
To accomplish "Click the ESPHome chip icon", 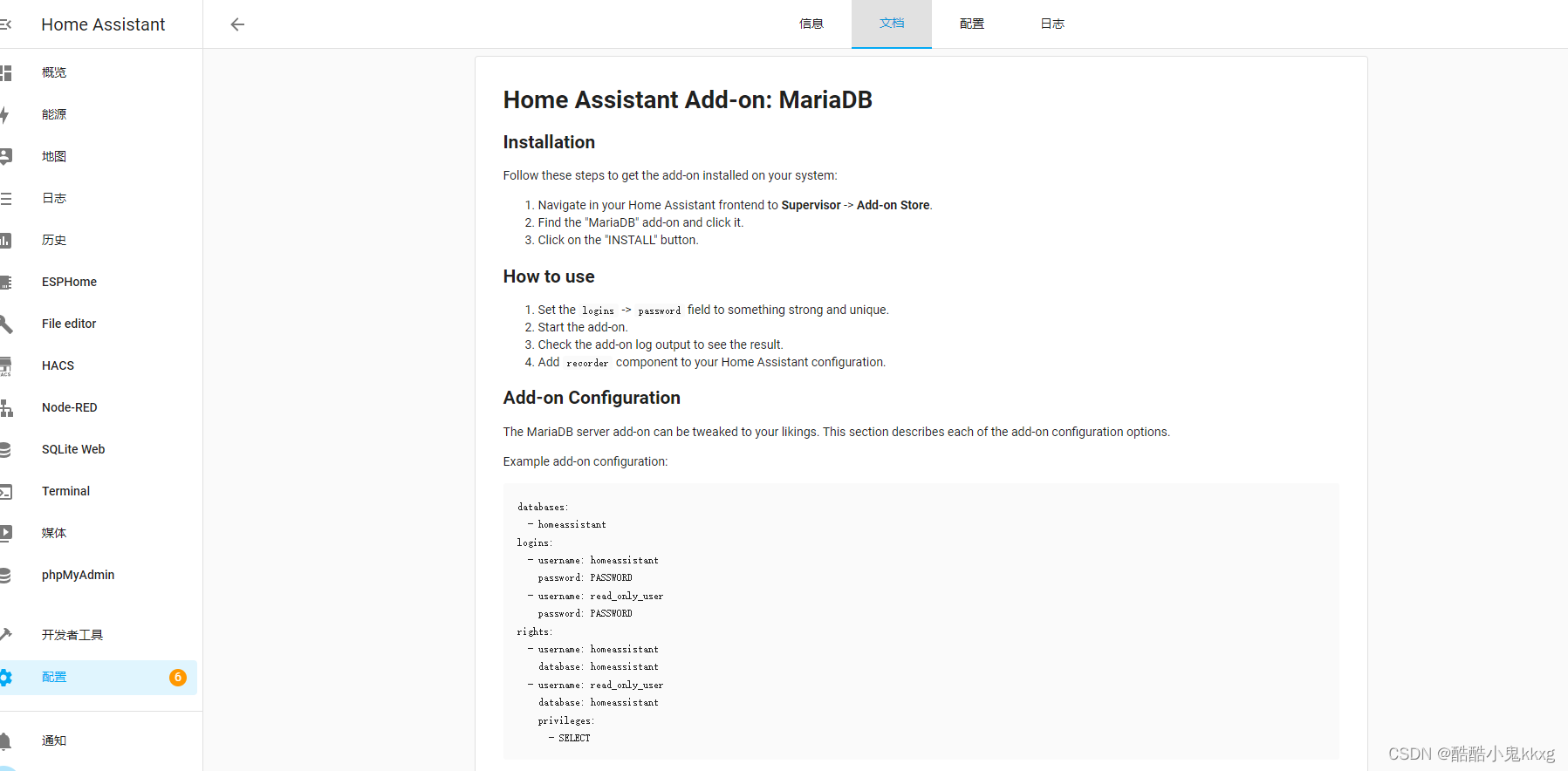I will [x=5, y=282].
